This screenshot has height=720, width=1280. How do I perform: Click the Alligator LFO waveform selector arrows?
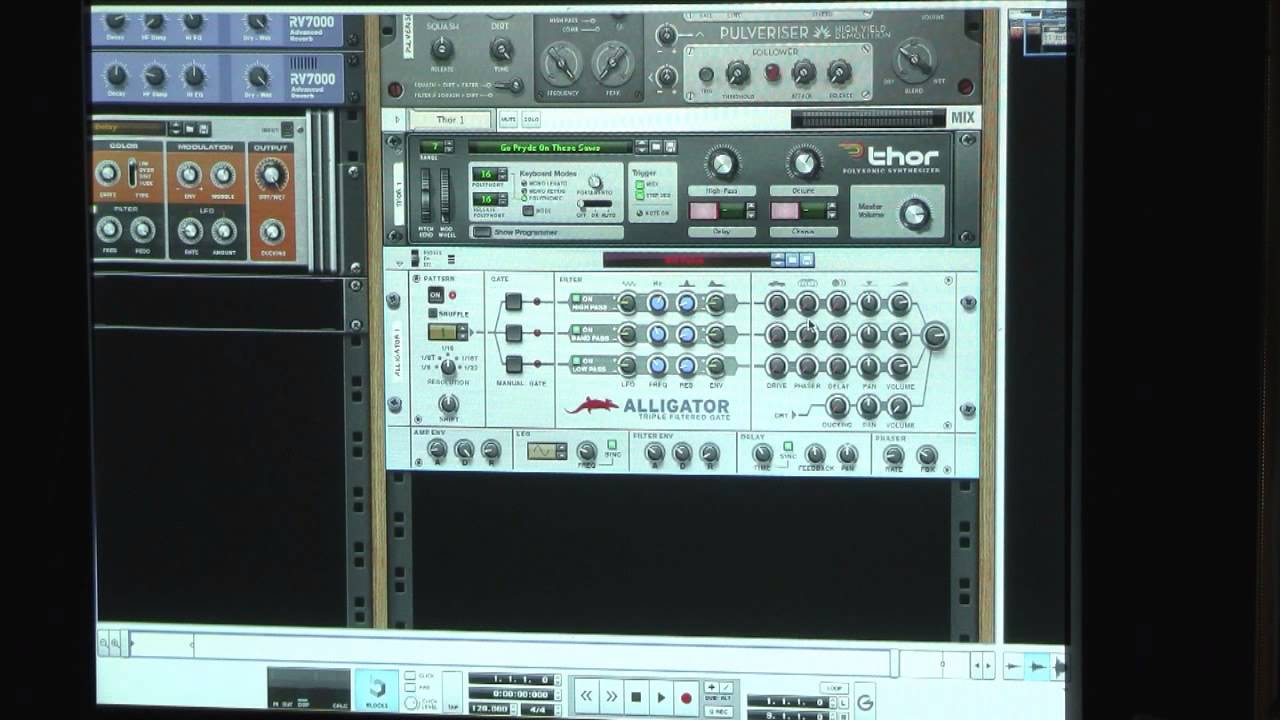pos(561,451)
